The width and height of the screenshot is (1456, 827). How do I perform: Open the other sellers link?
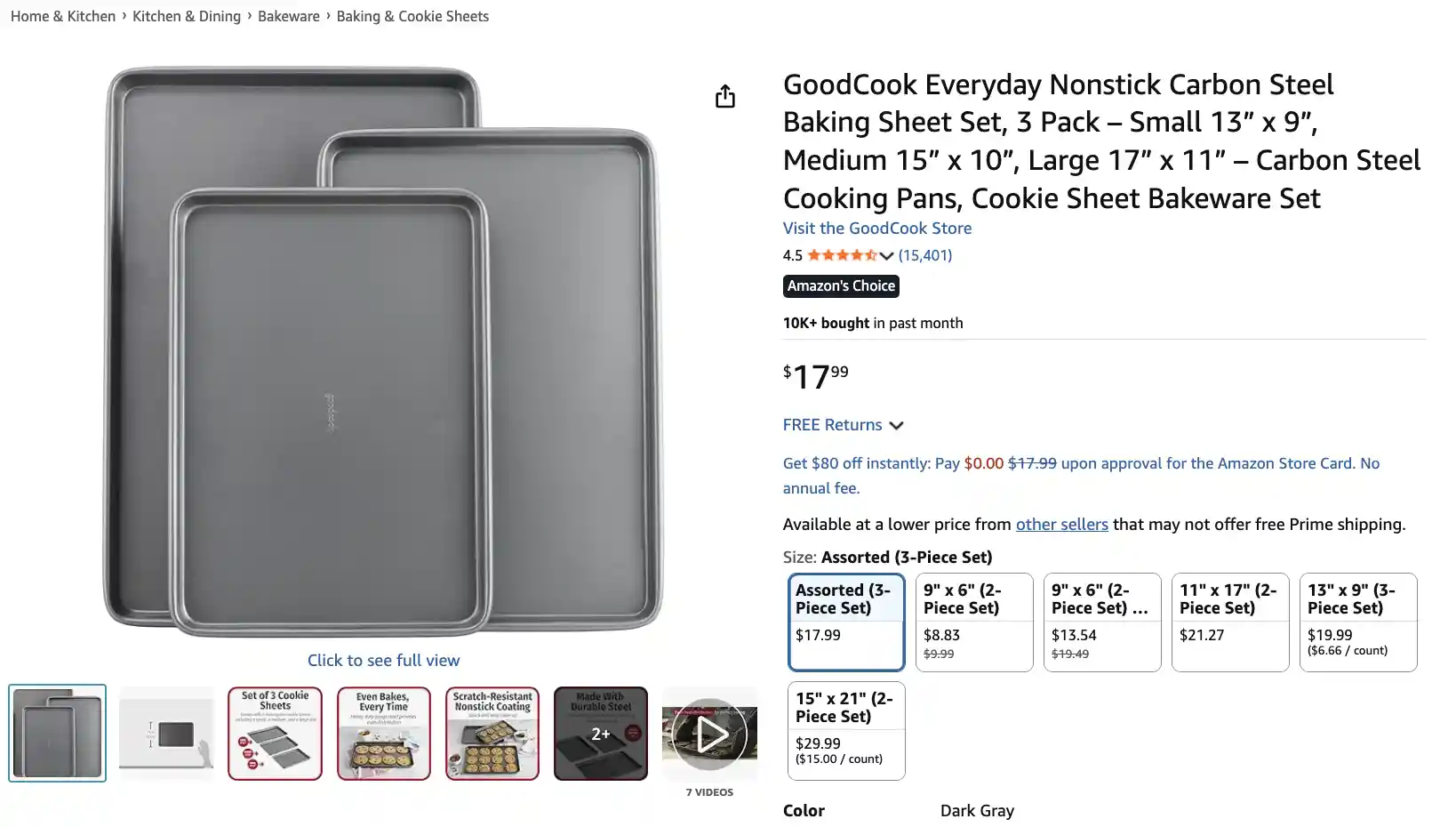point(1061,525)
